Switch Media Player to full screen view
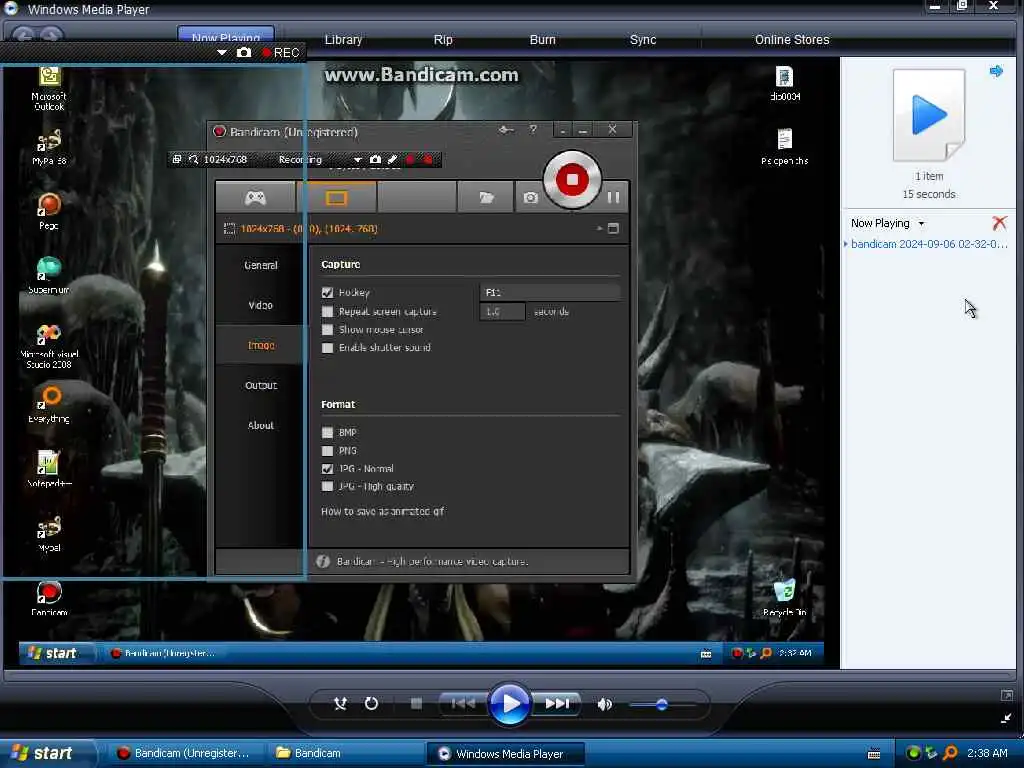 click(x=1006, y=696)
